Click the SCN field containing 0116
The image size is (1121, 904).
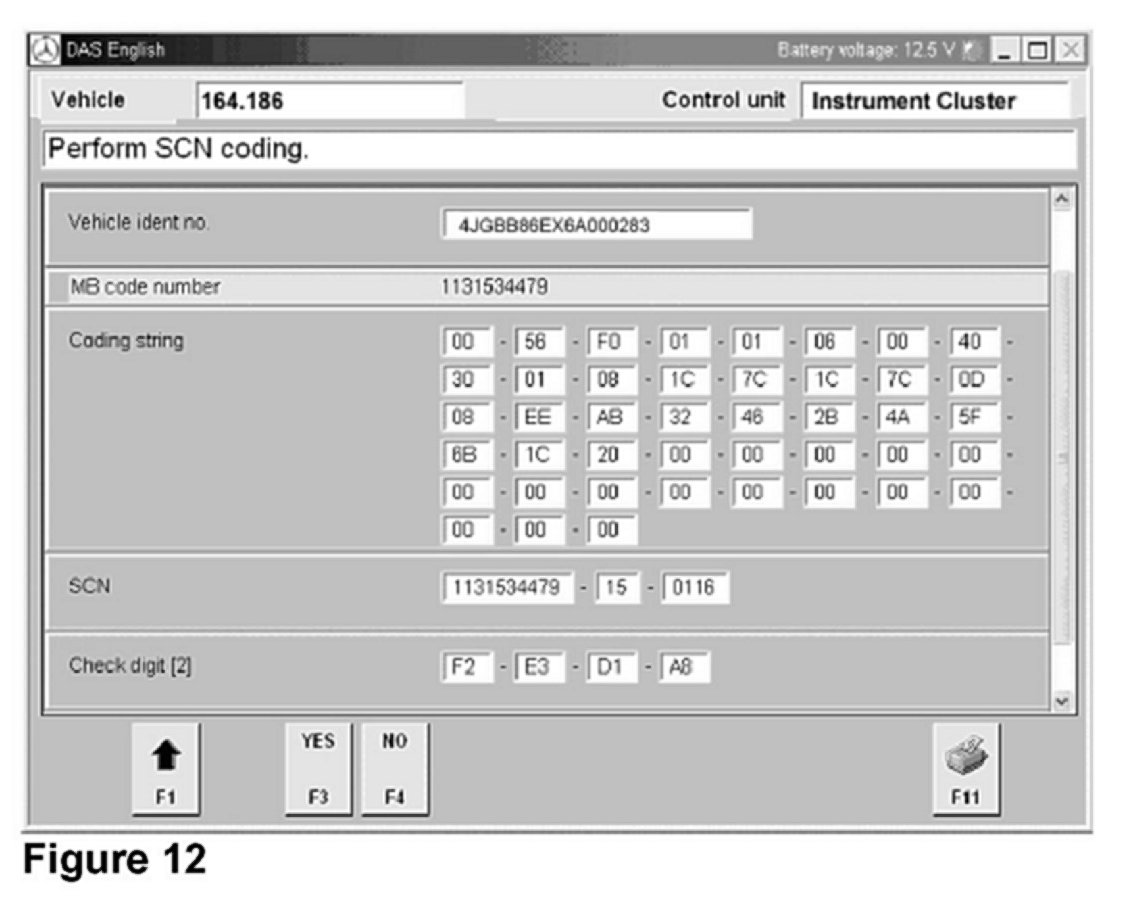click(x=694, y=587)
